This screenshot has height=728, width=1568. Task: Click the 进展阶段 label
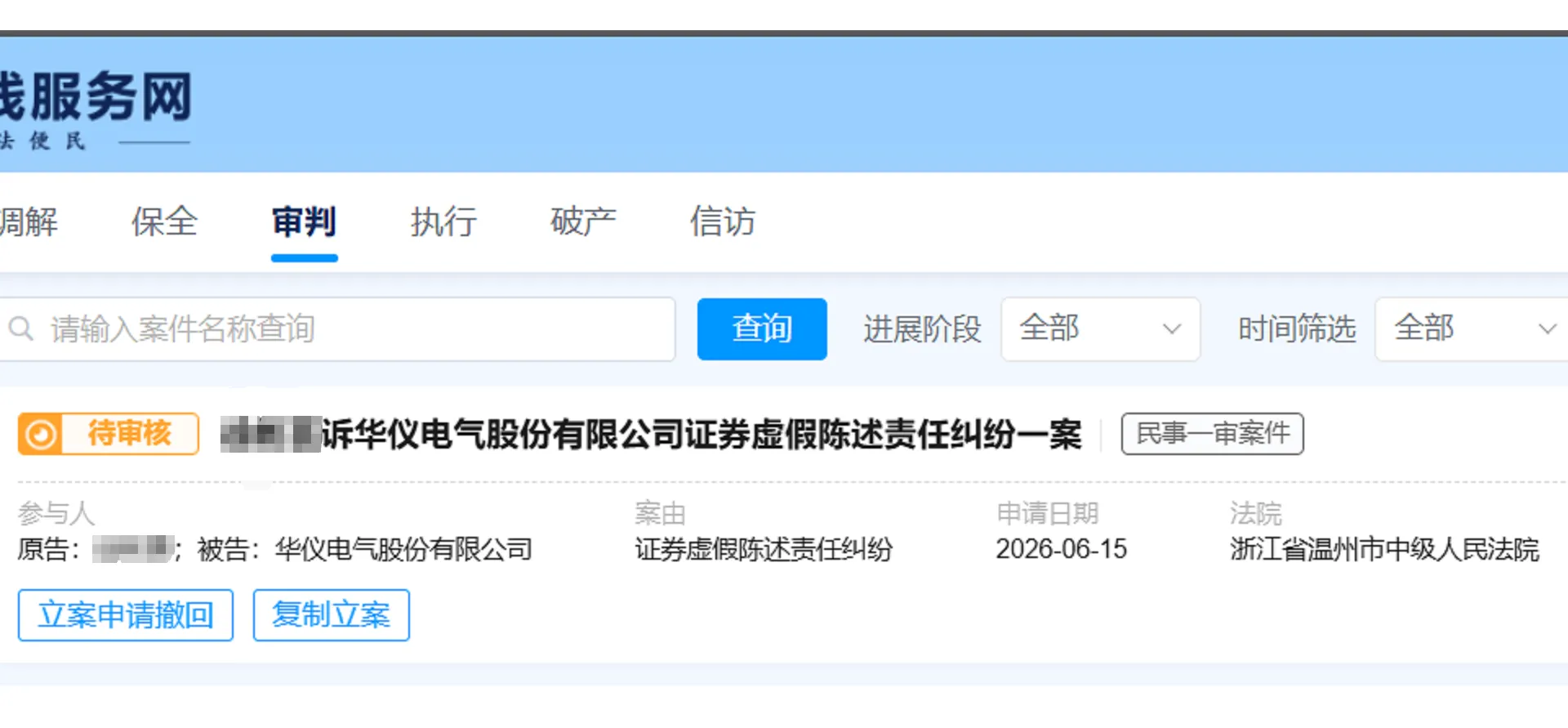click(922, 329)
